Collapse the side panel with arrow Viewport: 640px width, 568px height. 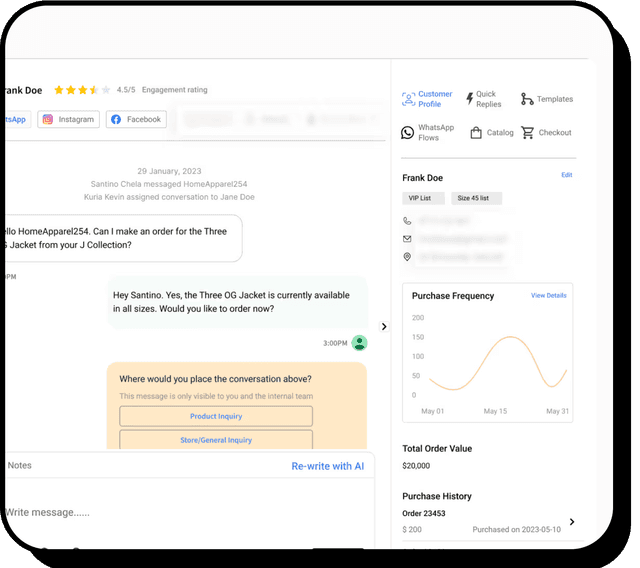coord(384,326)
